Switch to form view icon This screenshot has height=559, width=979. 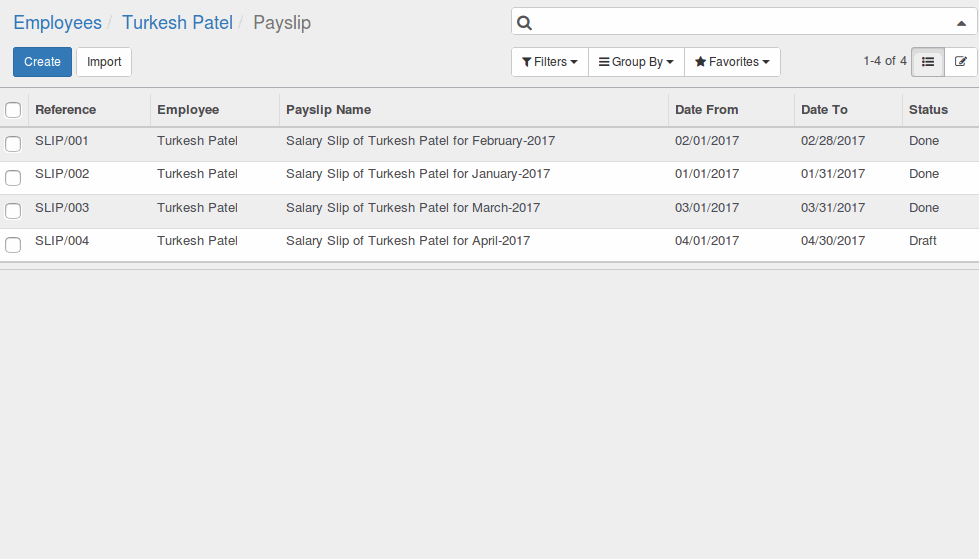[x=961, y=62]
